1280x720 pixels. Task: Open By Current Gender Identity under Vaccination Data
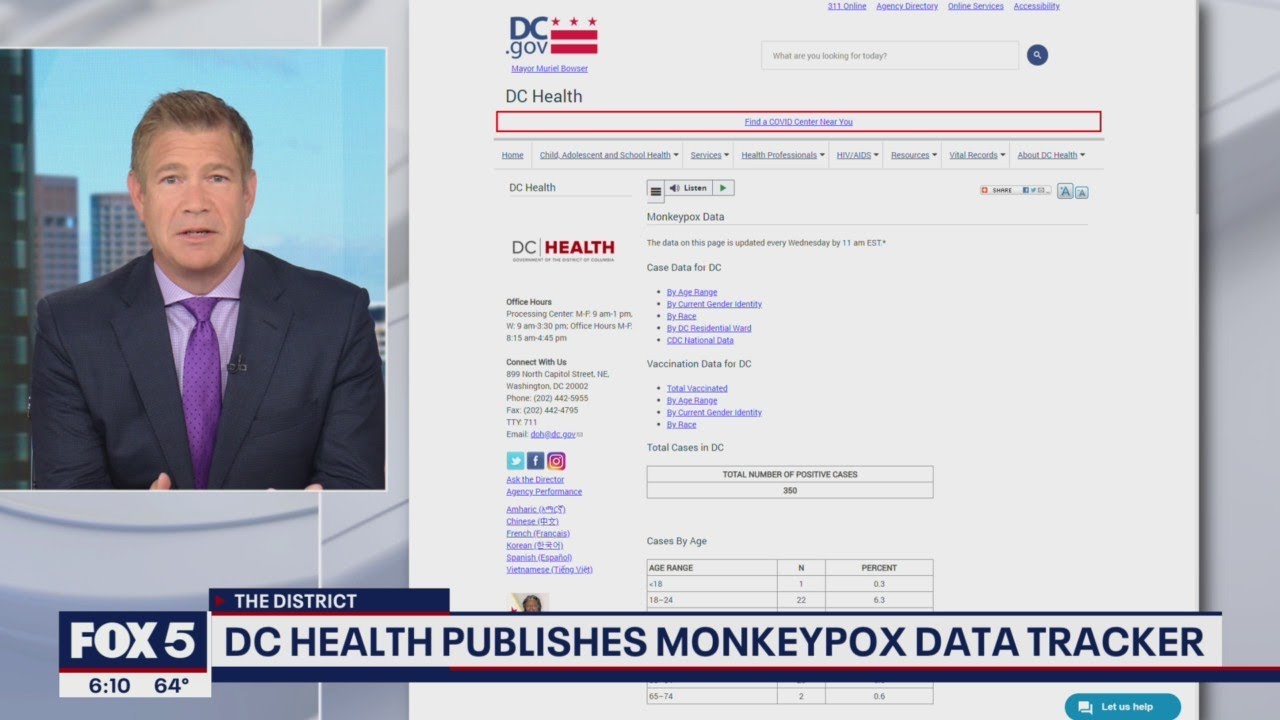coord(714,412)
